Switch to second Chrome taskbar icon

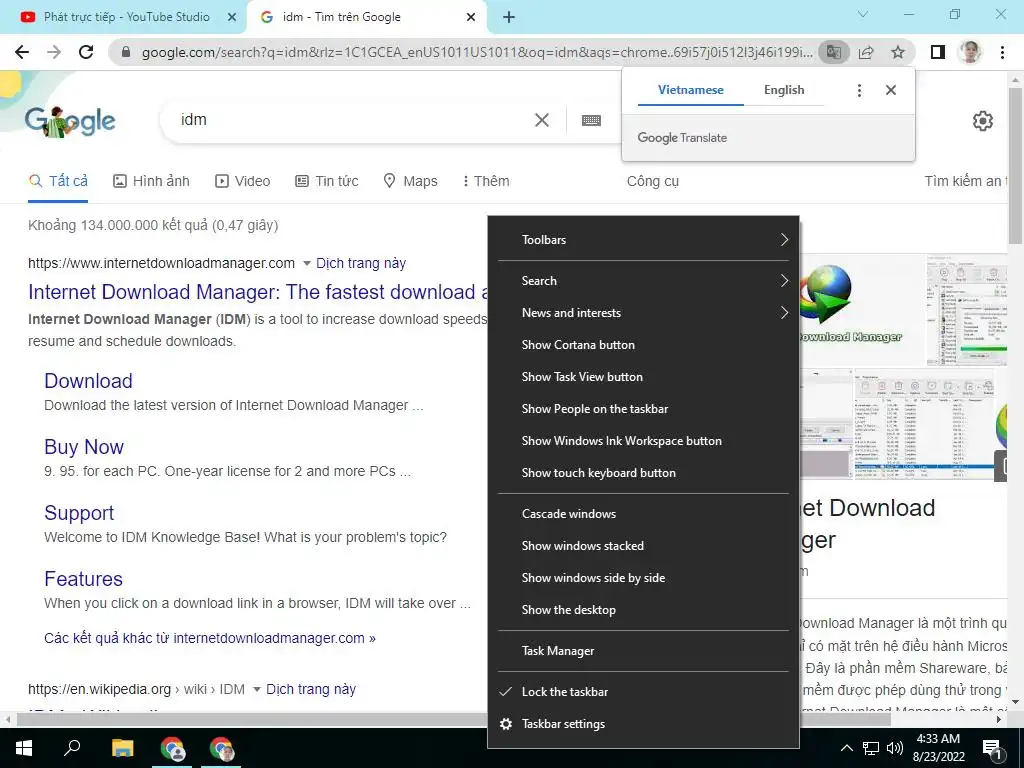(x=221, y=749)
